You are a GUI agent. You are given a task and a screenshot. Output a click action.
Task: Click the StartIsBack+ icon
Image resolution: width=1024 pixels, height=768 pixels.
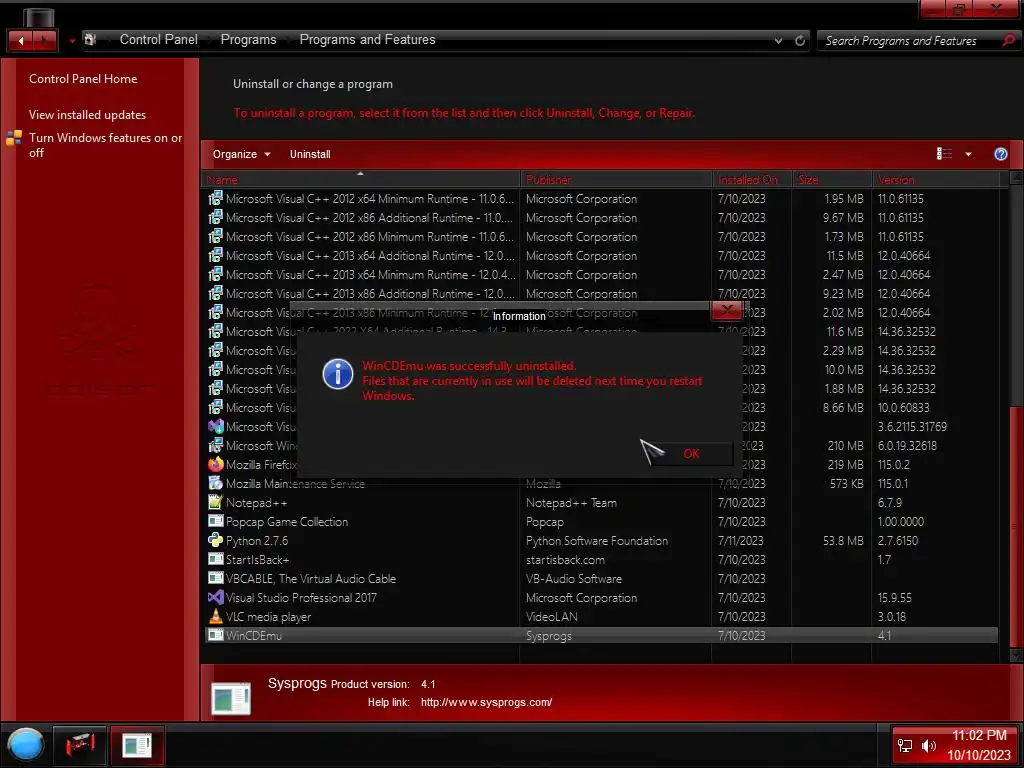click(x=216, y=559)
